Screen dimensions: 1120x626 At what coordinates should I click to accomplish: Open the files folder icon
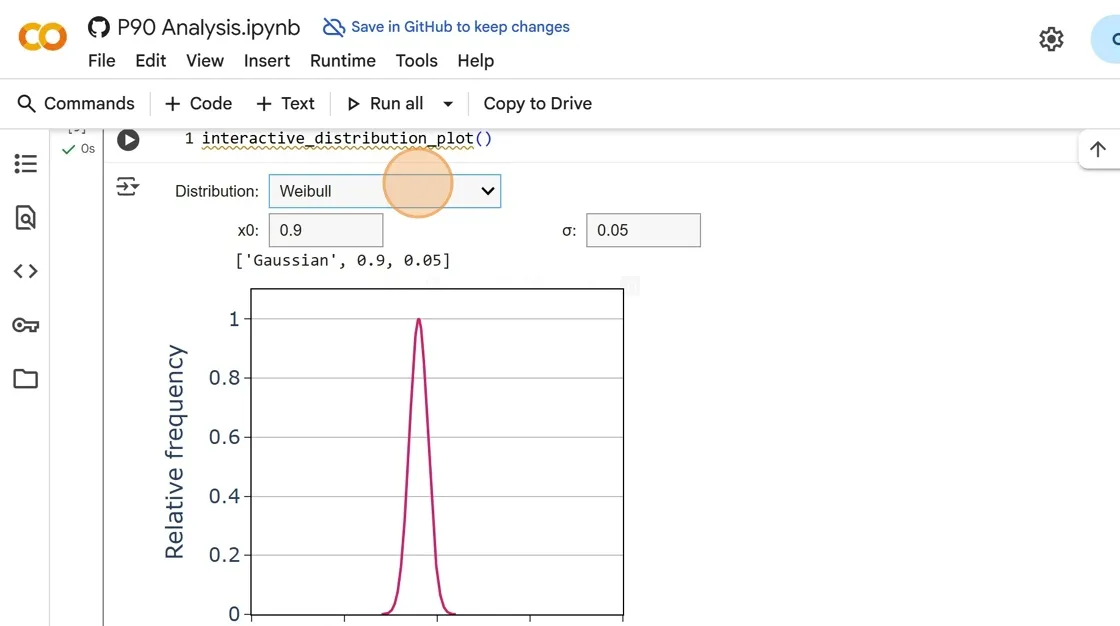25,379
